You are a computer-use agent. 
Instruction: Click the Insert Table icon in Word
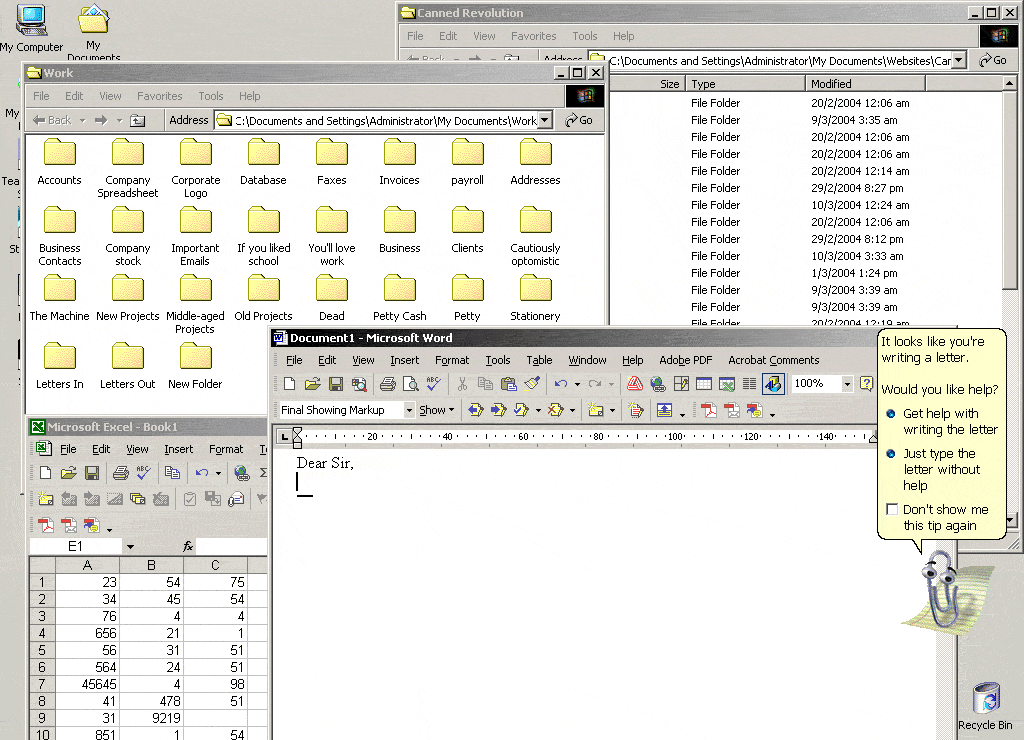pyautogui.click(x=704, y=384)
